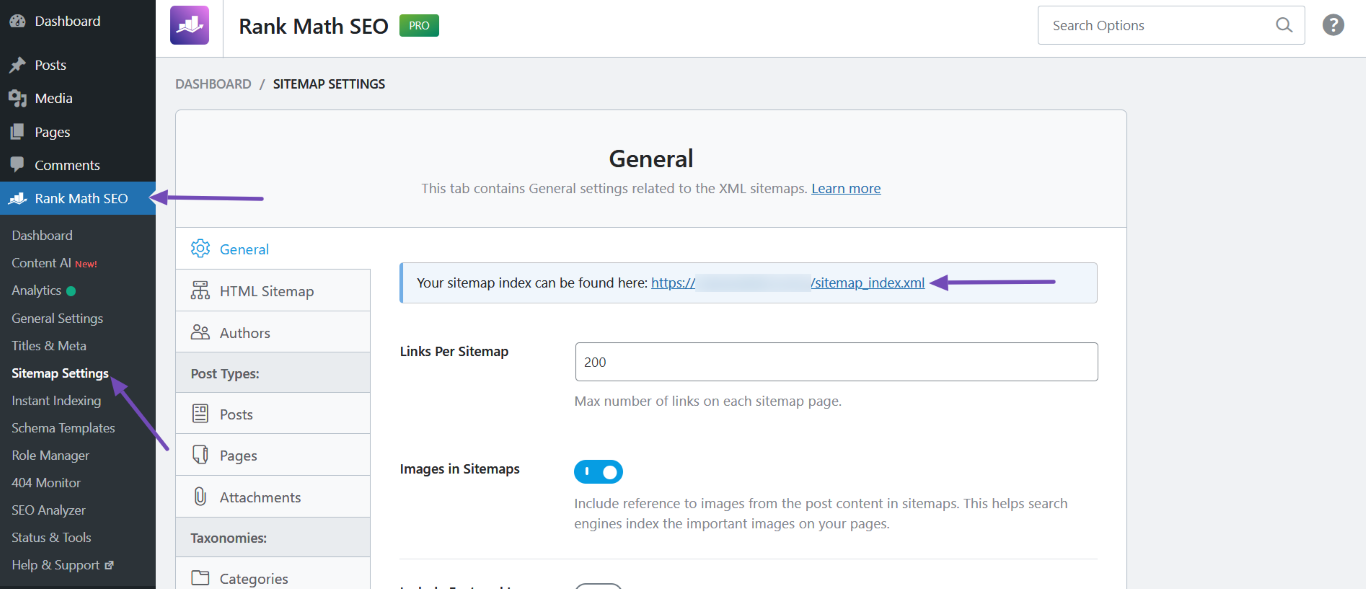Click the Help & Support external link icon
This screenshot has height=589, width=1366.
pos(109,565)
